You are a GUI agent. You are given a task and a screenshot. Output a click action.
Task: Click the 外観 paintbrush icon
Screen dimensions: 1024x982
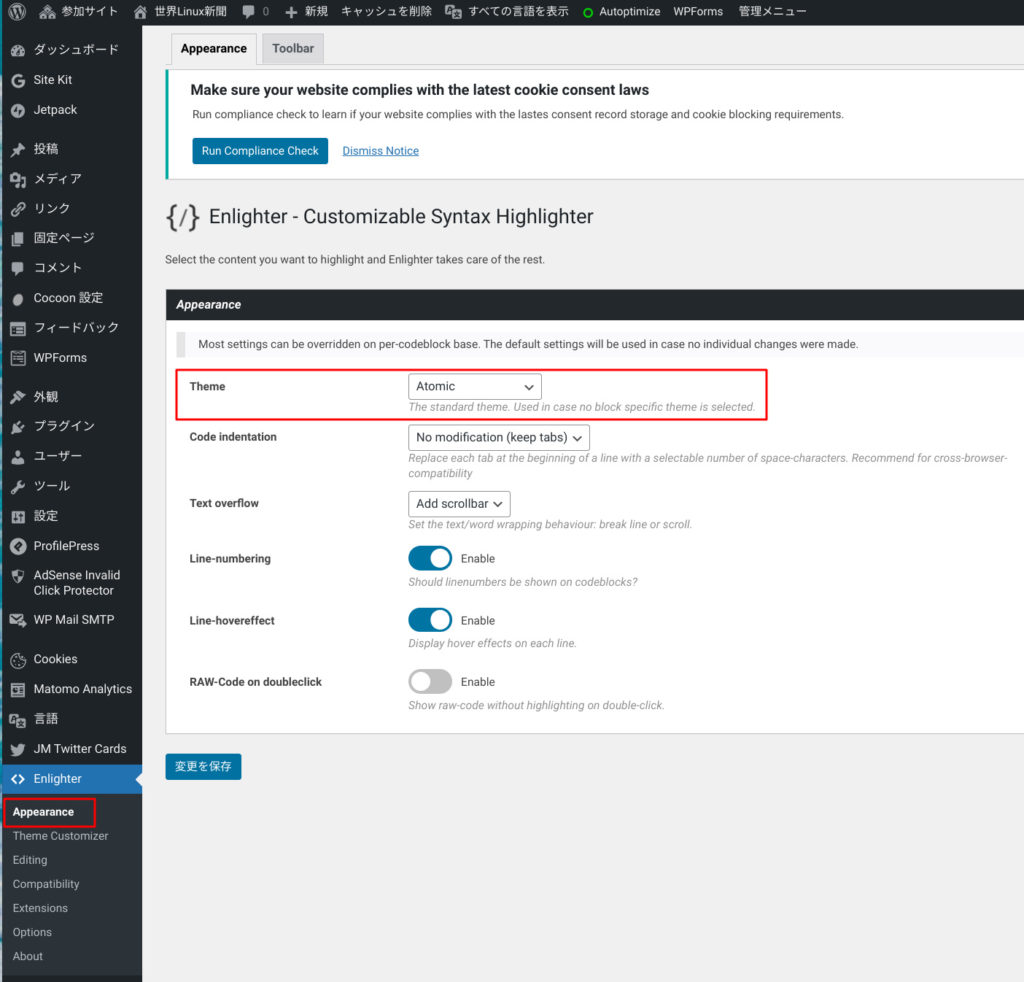coord(18,397)
